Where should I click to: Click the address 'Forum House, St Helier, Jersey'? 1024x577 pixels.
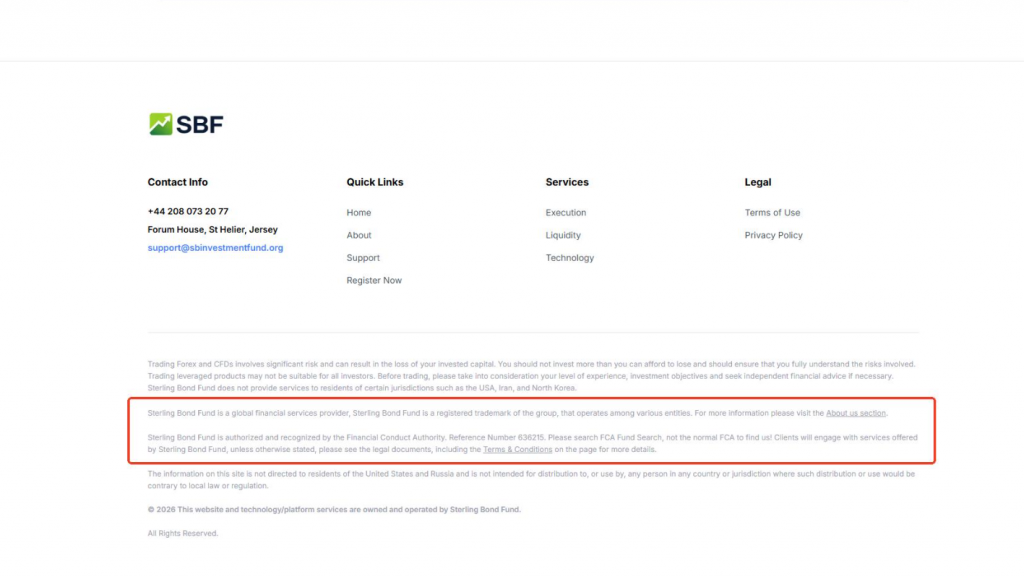212,230
